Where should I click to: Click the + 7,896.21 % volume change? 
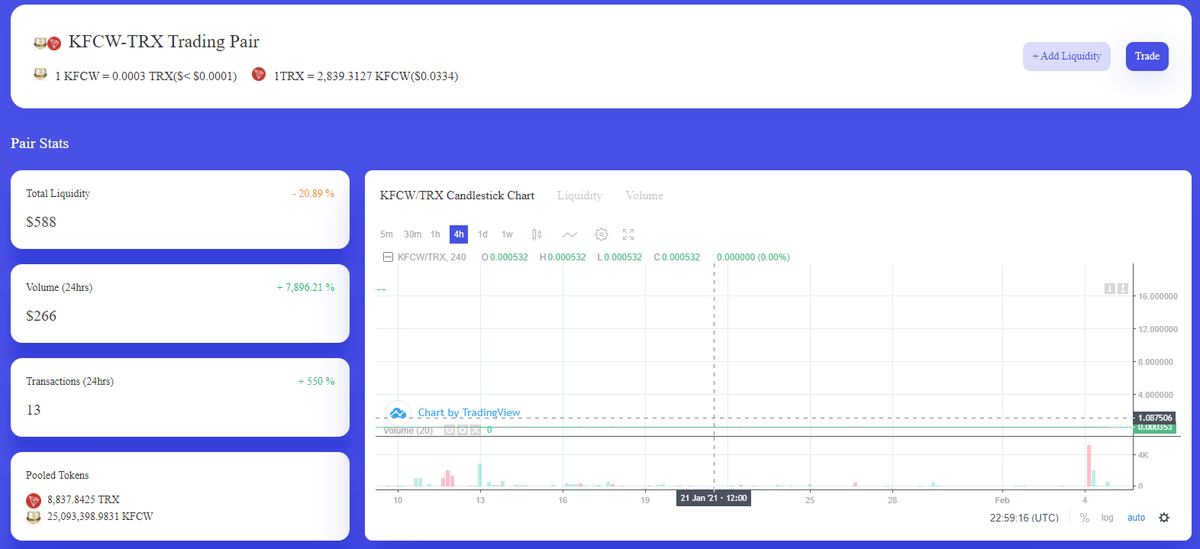click(305, 287)
